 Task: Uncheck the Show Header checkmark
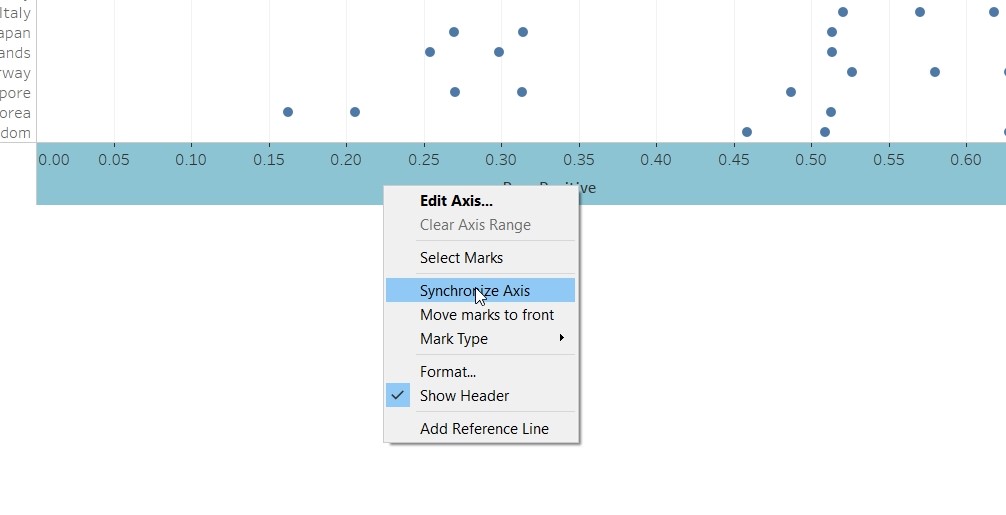tap(398, 396)
